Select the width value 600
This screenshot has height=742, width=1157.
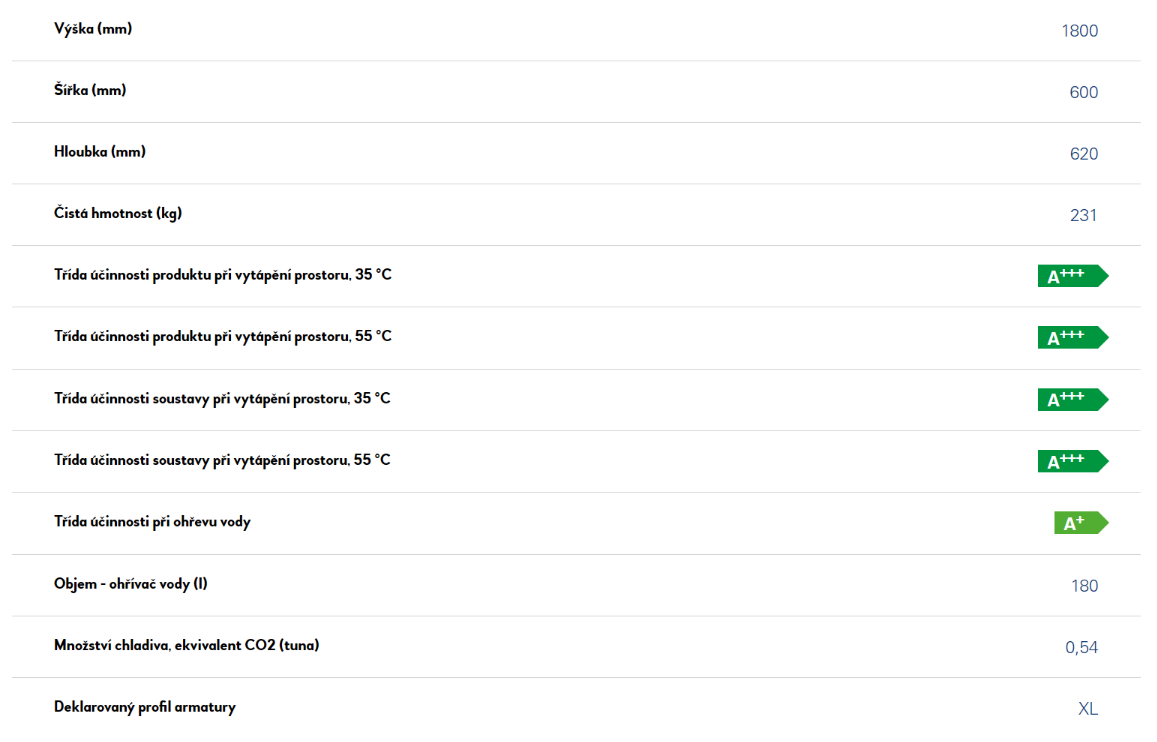1083,92
